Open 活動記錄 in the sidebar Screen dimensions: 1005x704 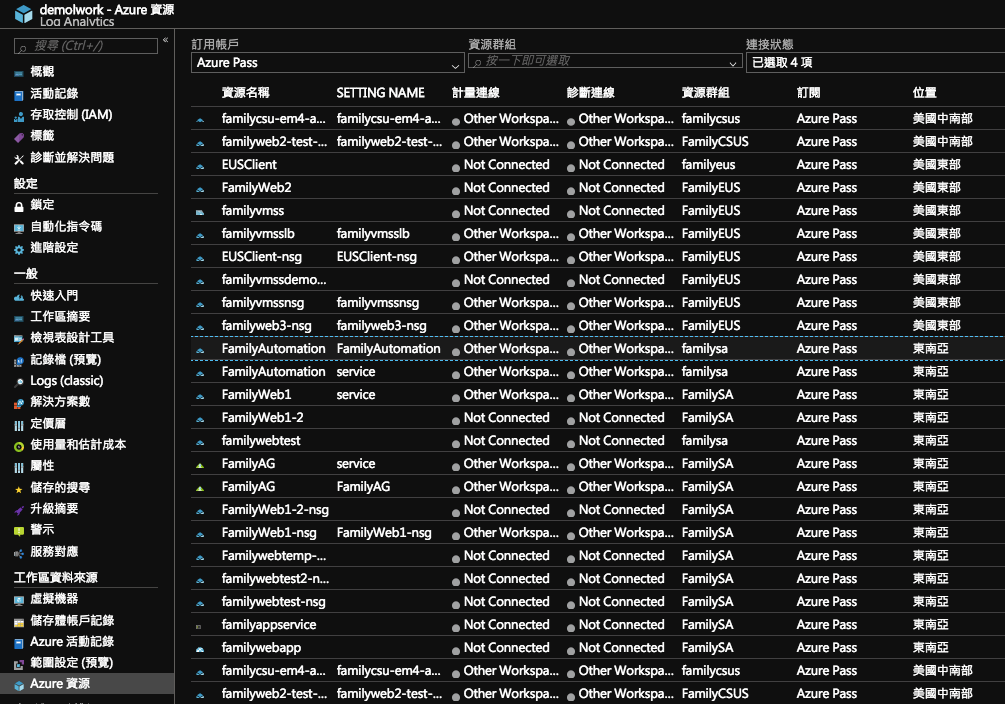54,94
